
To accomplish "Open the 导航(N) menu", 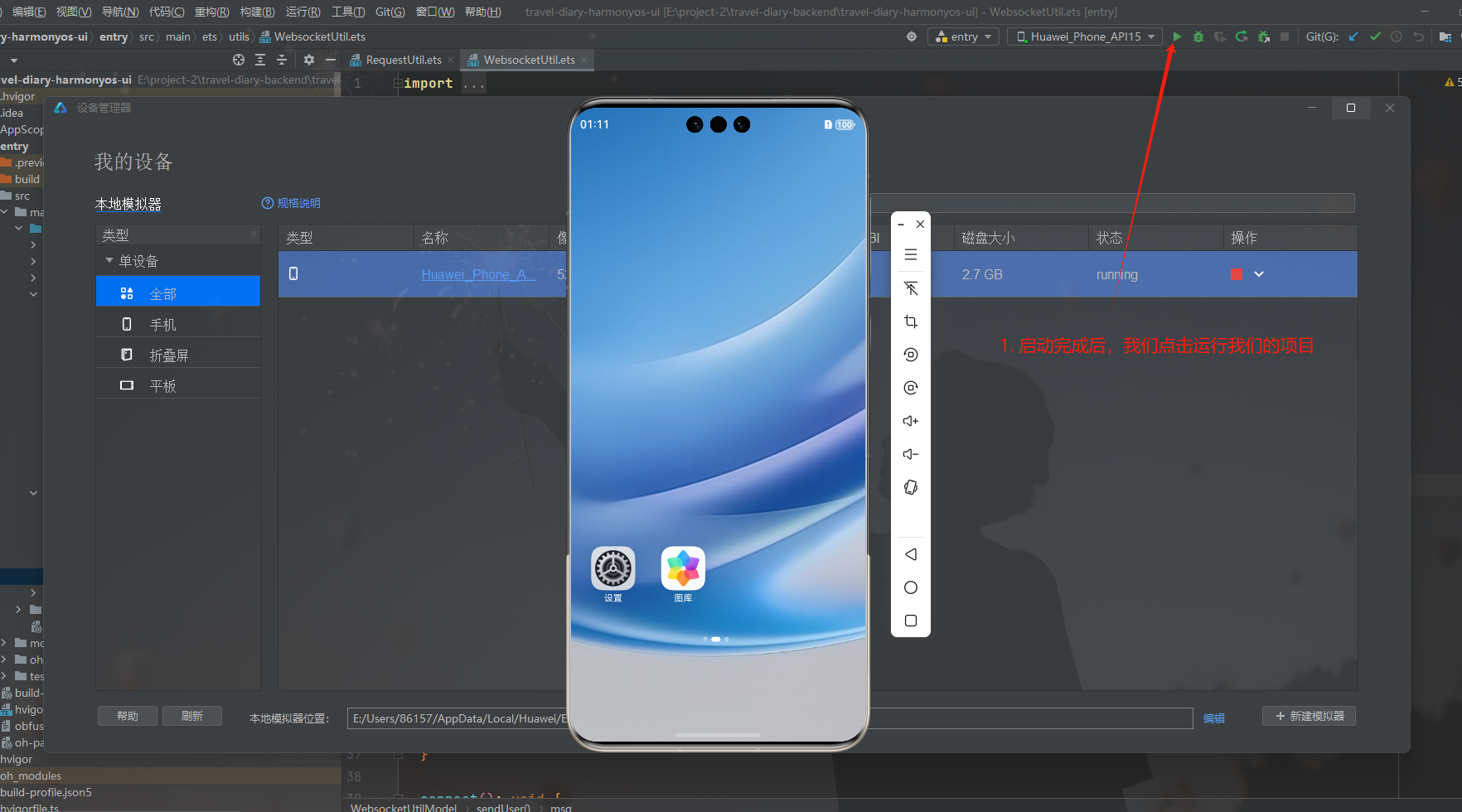I will 120,12.
